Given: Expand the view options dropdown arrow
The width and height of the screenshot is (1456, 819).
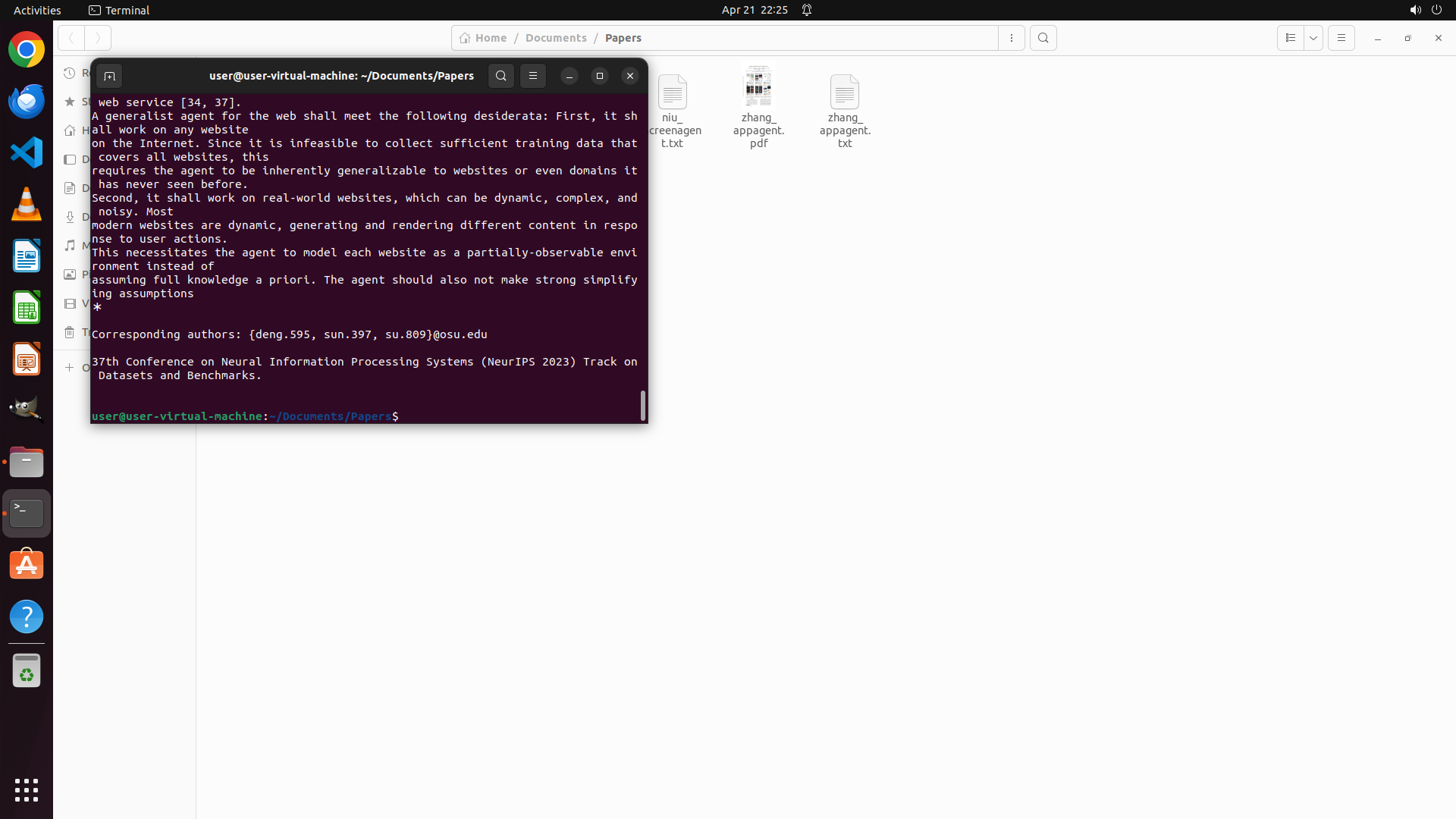Looking at the screenshot, I should [1313, 38].
